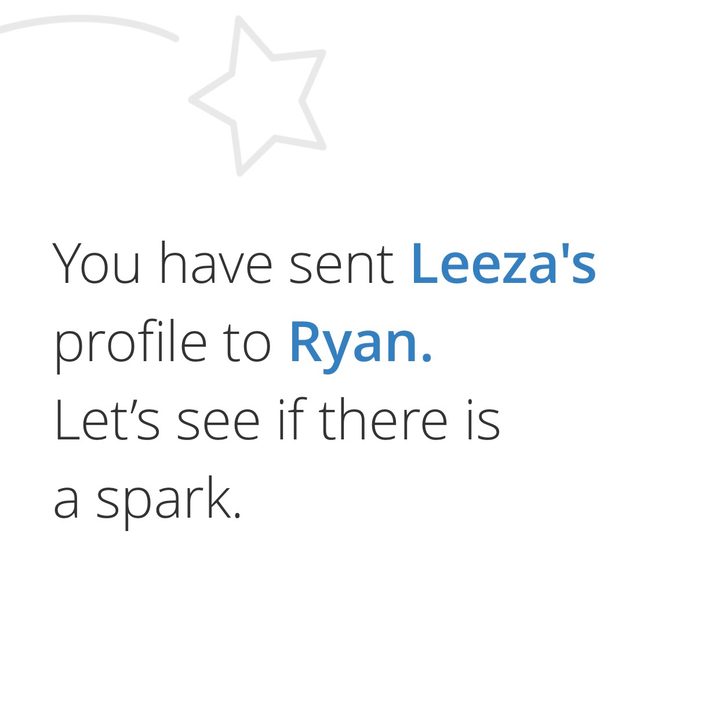The height and width of the screenshot is (720, 720).
Task: Select the word "is" ending third line
Action: [483, 420]
